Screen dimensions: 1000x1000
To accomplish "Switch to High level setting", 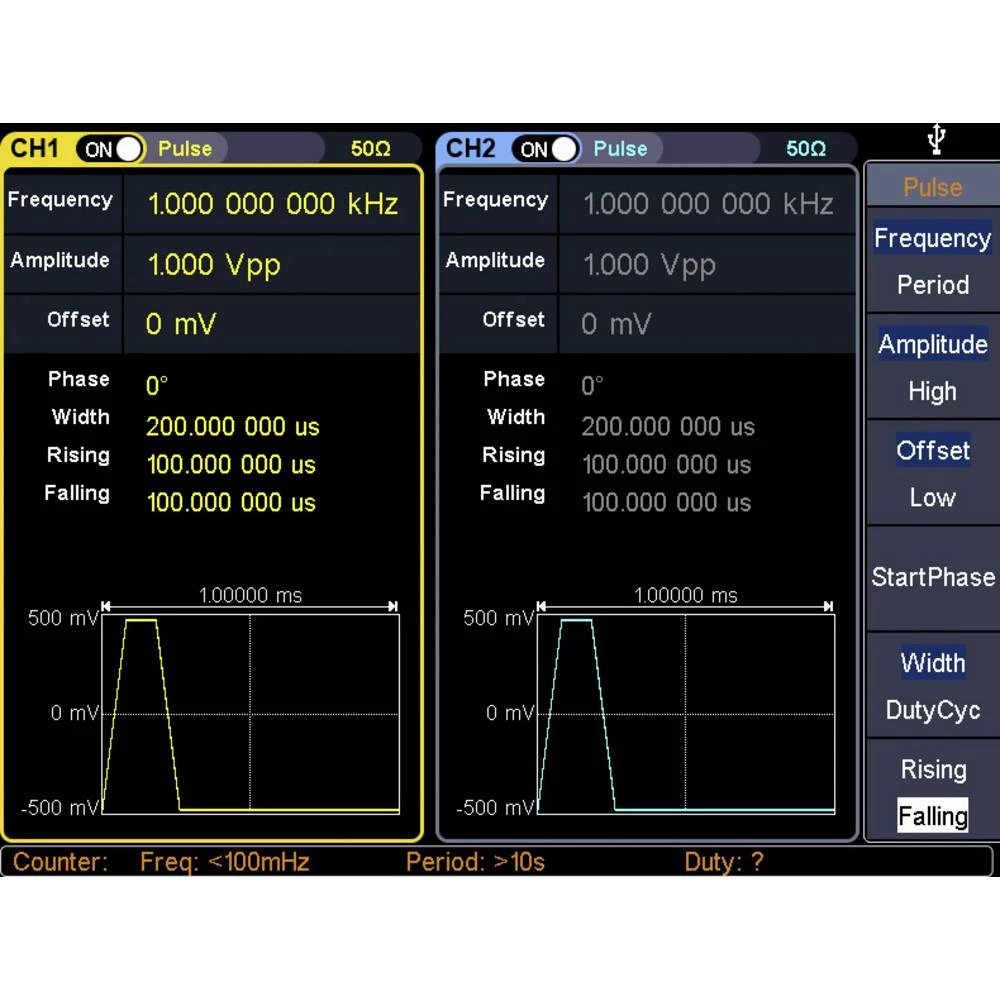I will (932, 391).
